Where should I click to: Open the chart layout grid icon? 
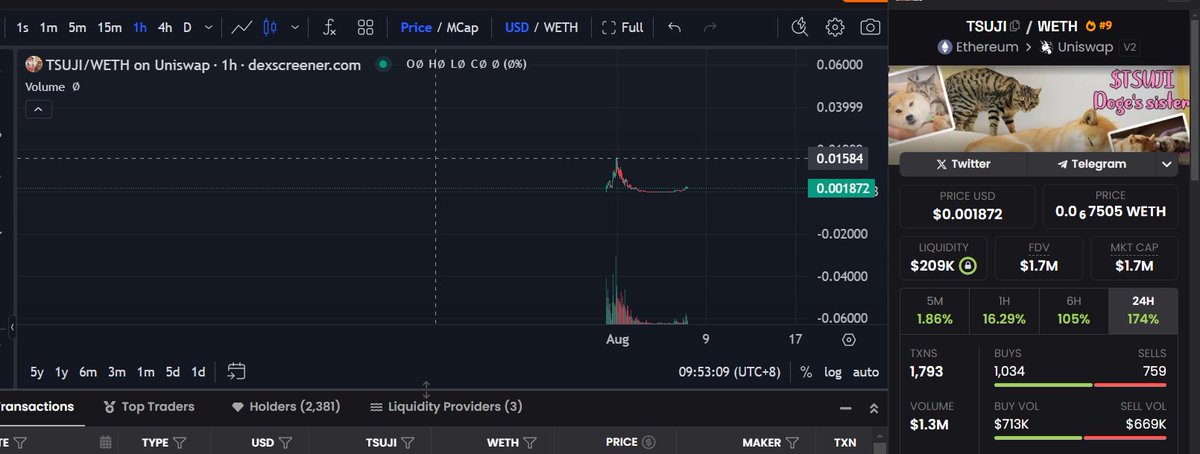point(366,27)
